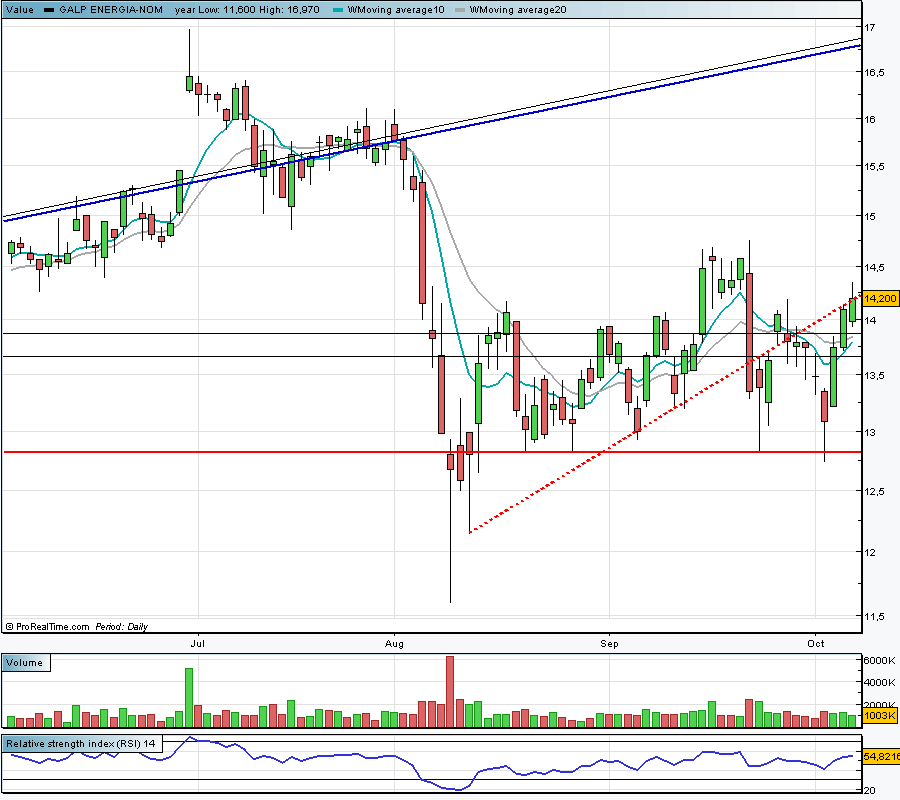The width and height of the screenshot is (900, 800).
Task: Click the yellow 54,8216 RSI value tag
Action: click(881, 757)
